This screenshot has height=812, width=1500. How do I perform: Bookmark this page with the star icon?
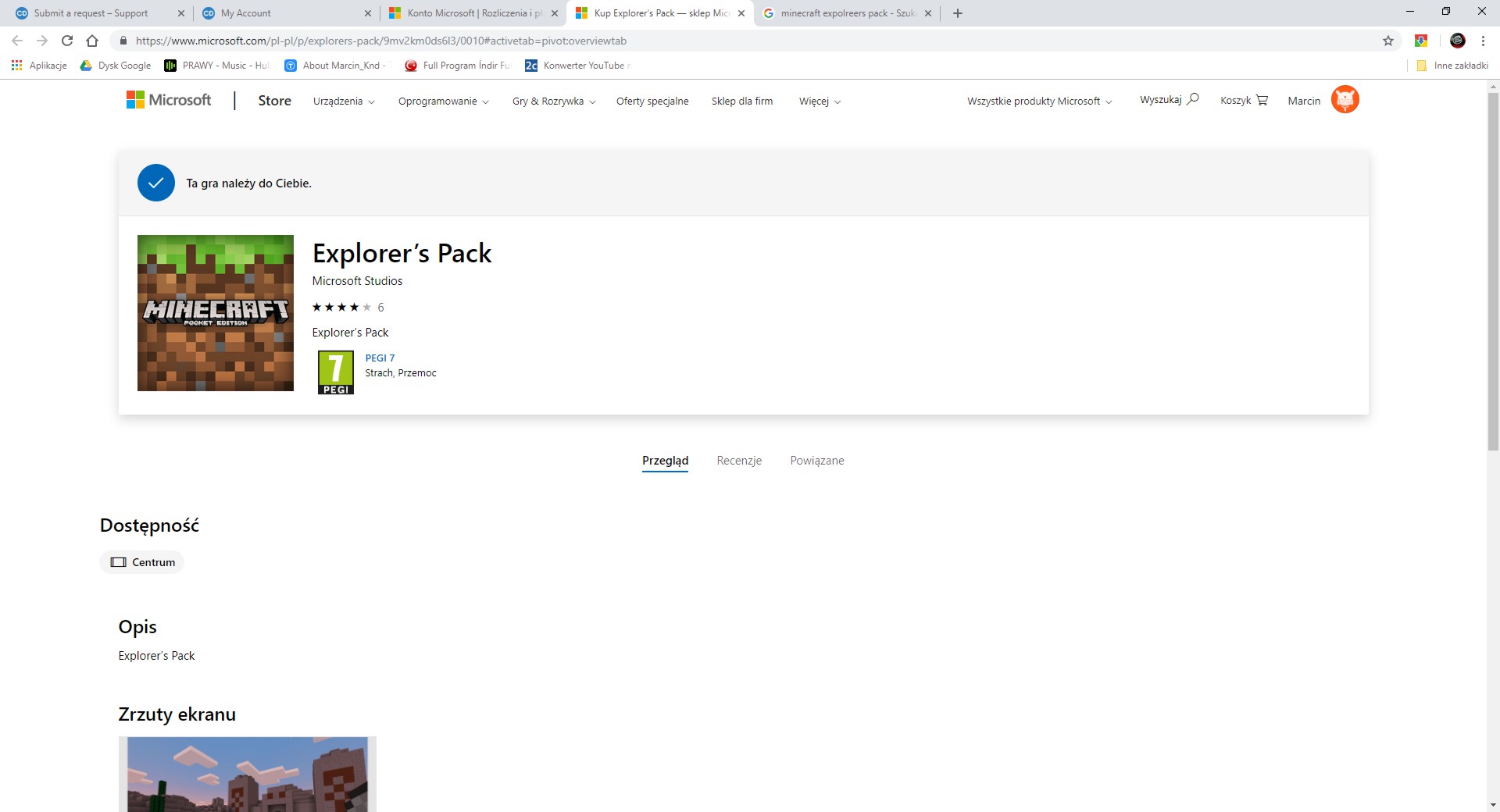point(1388,41)
